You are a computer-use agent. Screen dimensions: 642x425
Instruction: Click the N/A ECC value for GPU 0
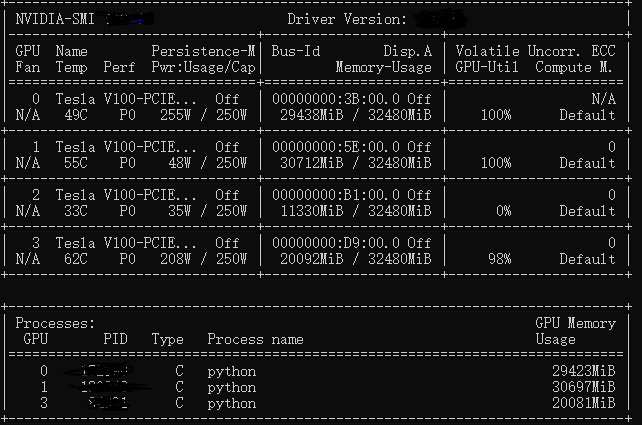[604, 99]
